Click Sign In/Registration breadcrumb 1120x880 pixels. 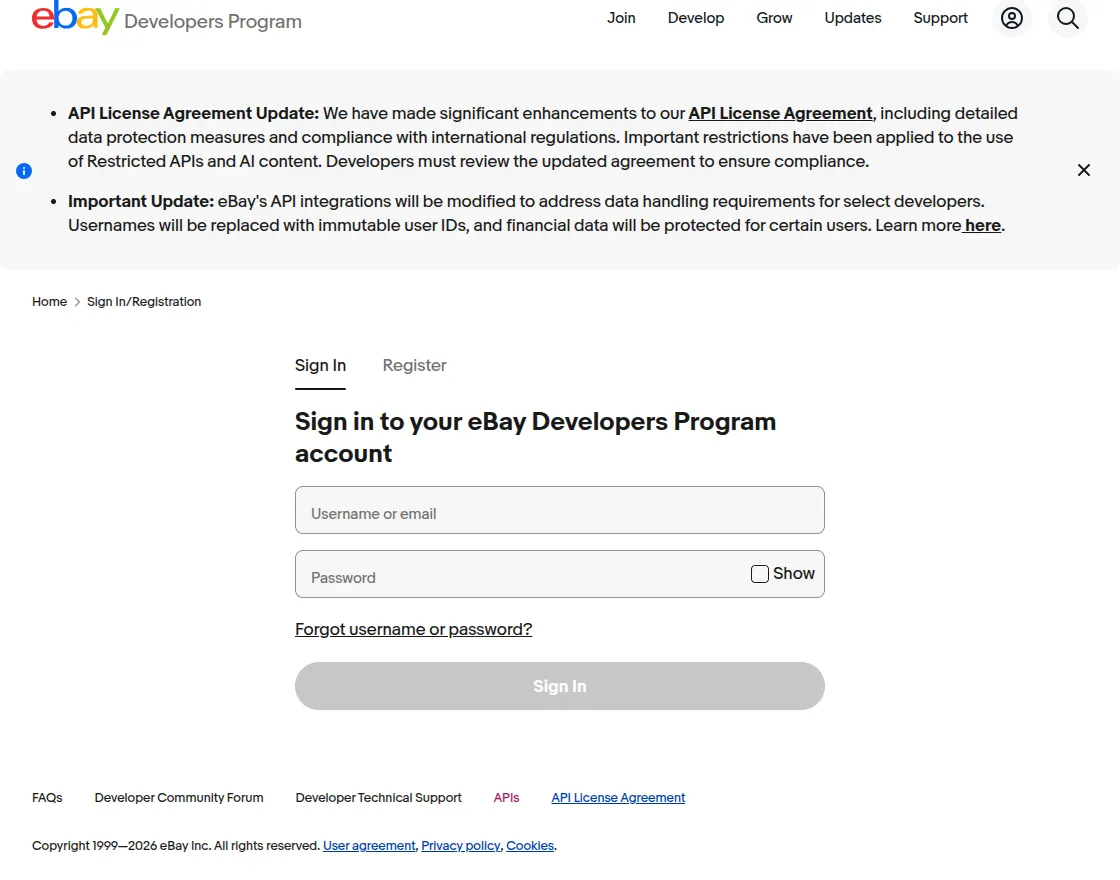point(144,302)
